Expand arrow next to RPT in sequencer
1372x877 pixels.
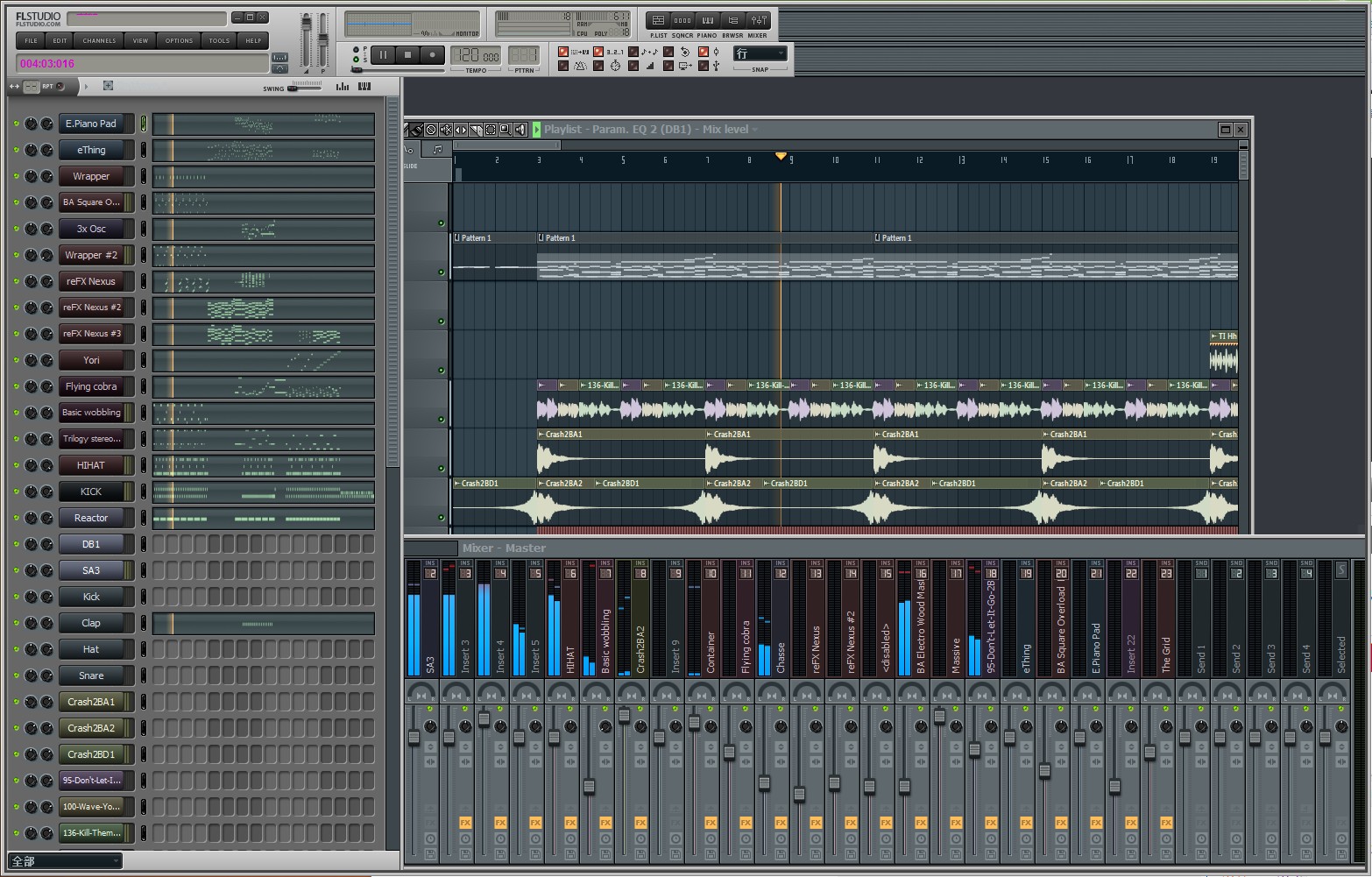[x=86, y=87]
